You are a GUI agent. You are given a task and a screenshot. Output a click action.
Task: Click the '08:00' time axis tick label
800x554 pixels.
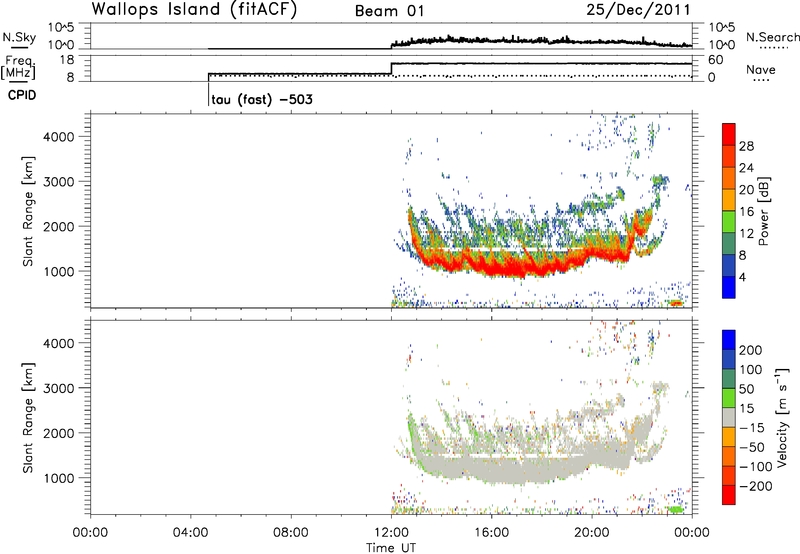pos(291,533)
